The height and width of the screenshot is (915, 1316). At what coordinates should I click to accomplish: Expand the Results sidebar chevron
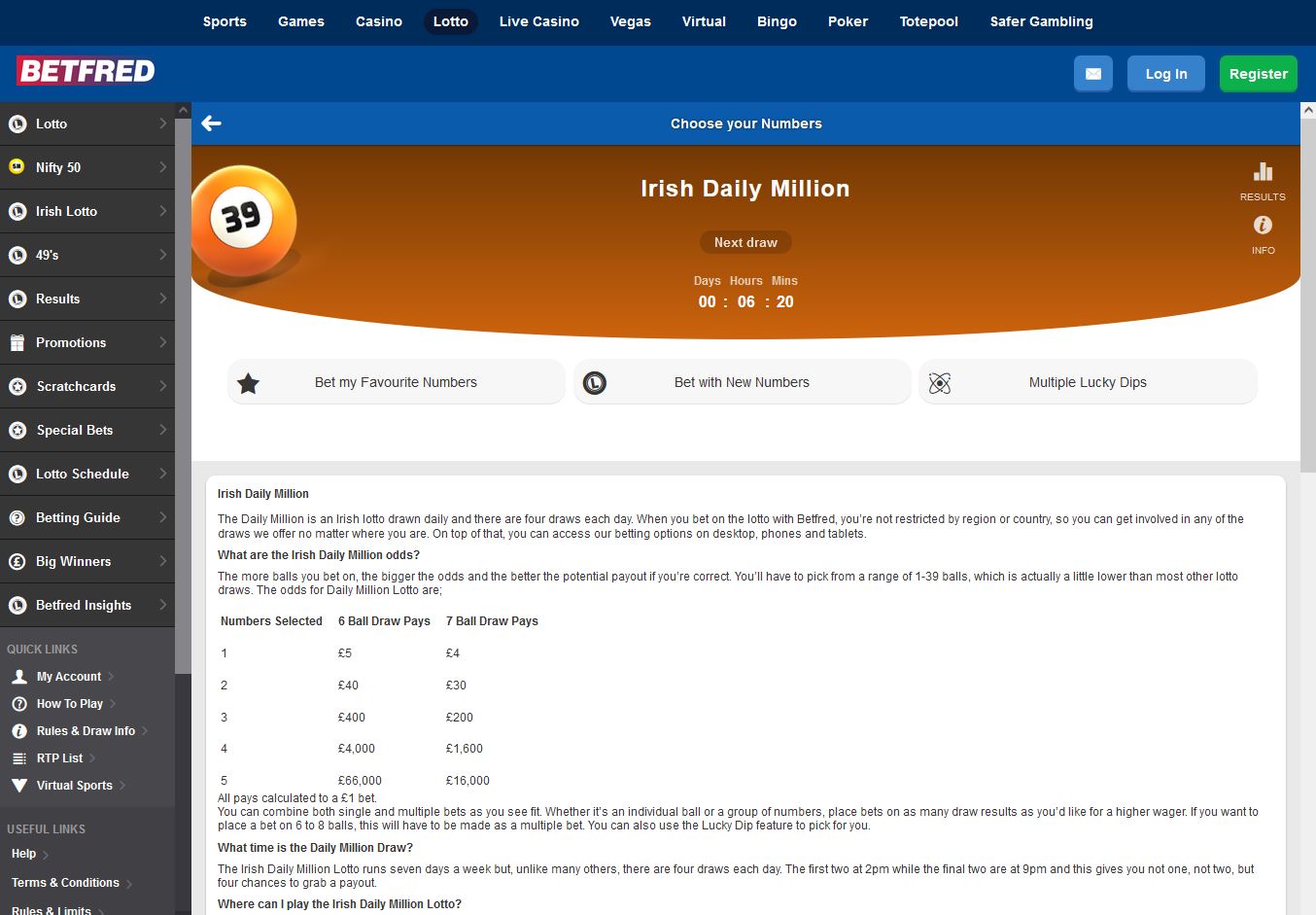(x=162, y=299)
